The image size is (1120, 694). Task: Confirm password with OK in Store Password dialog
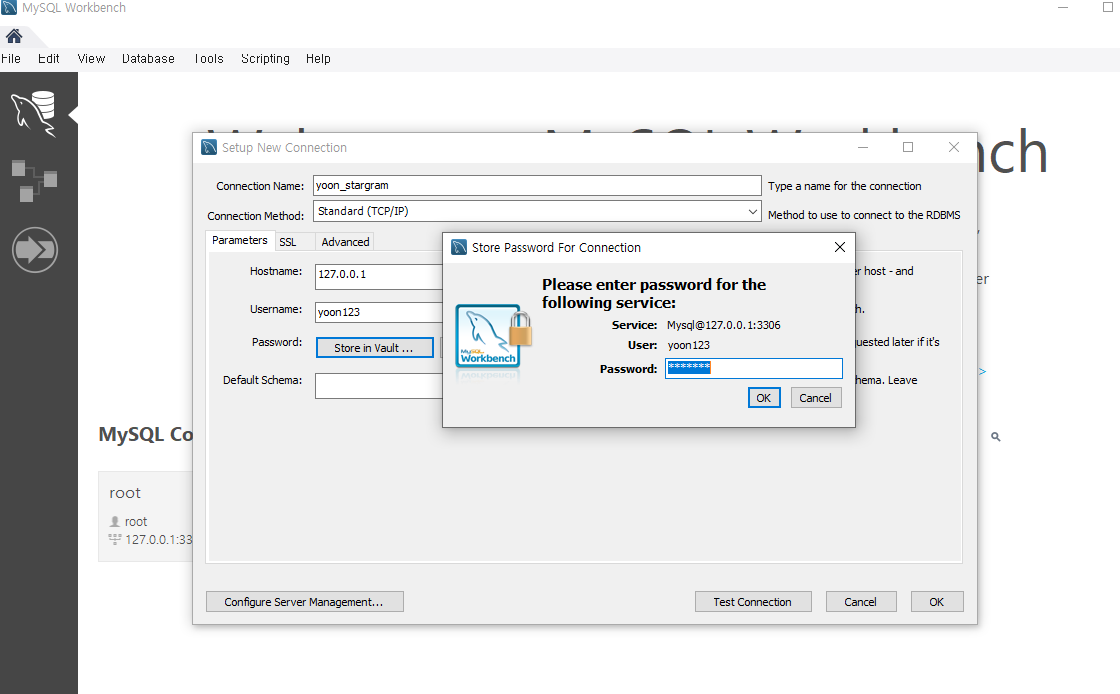tap(764, 398)
